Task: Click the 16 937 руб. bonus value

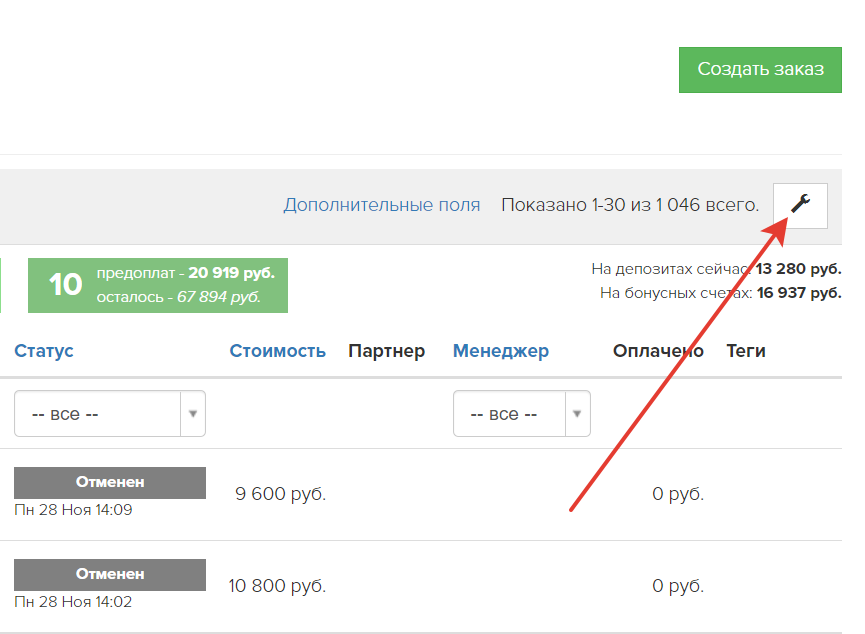Action: [x=799, y=292]
